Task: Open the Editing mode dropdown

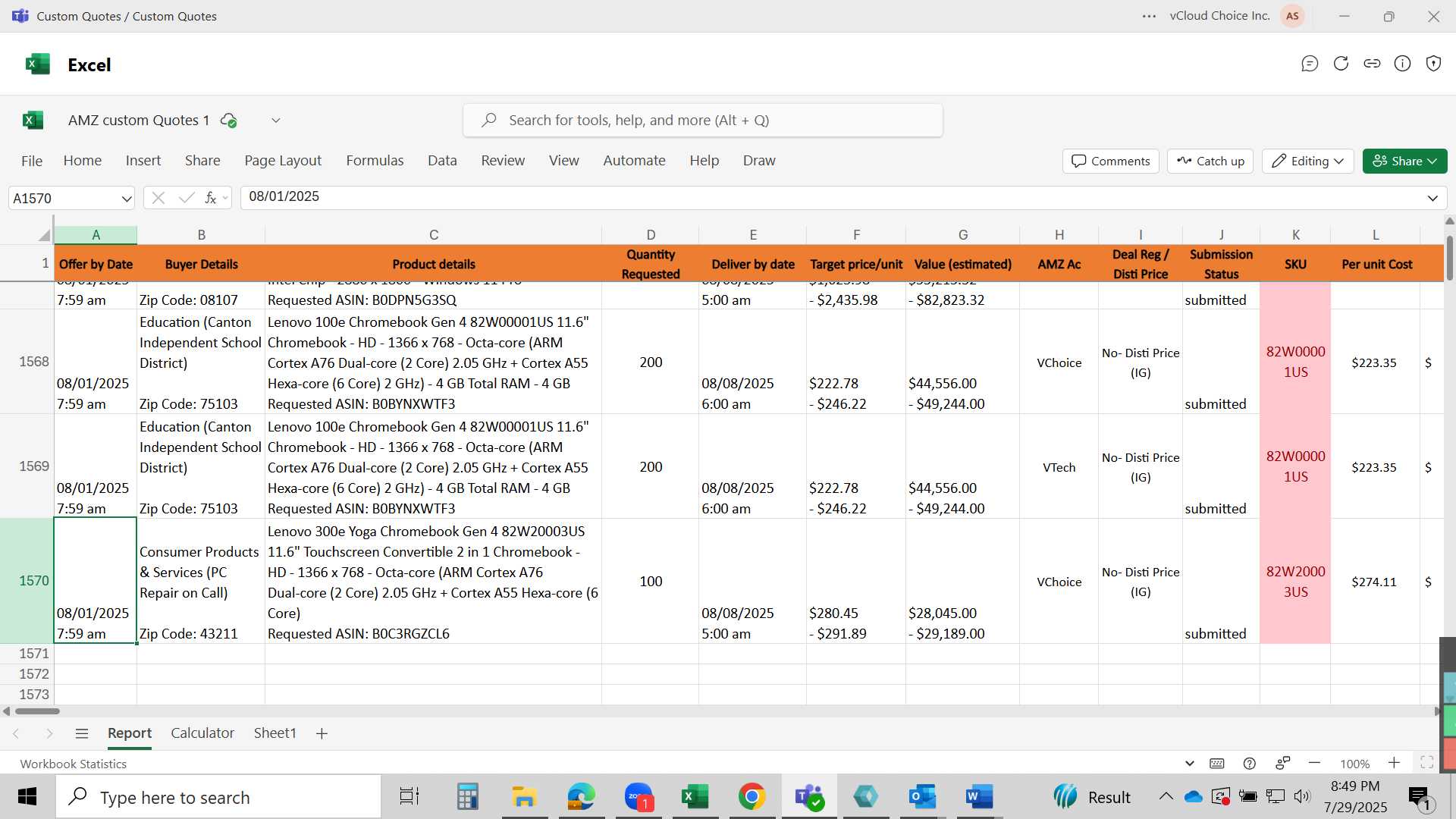Action: coord(1307,161)
